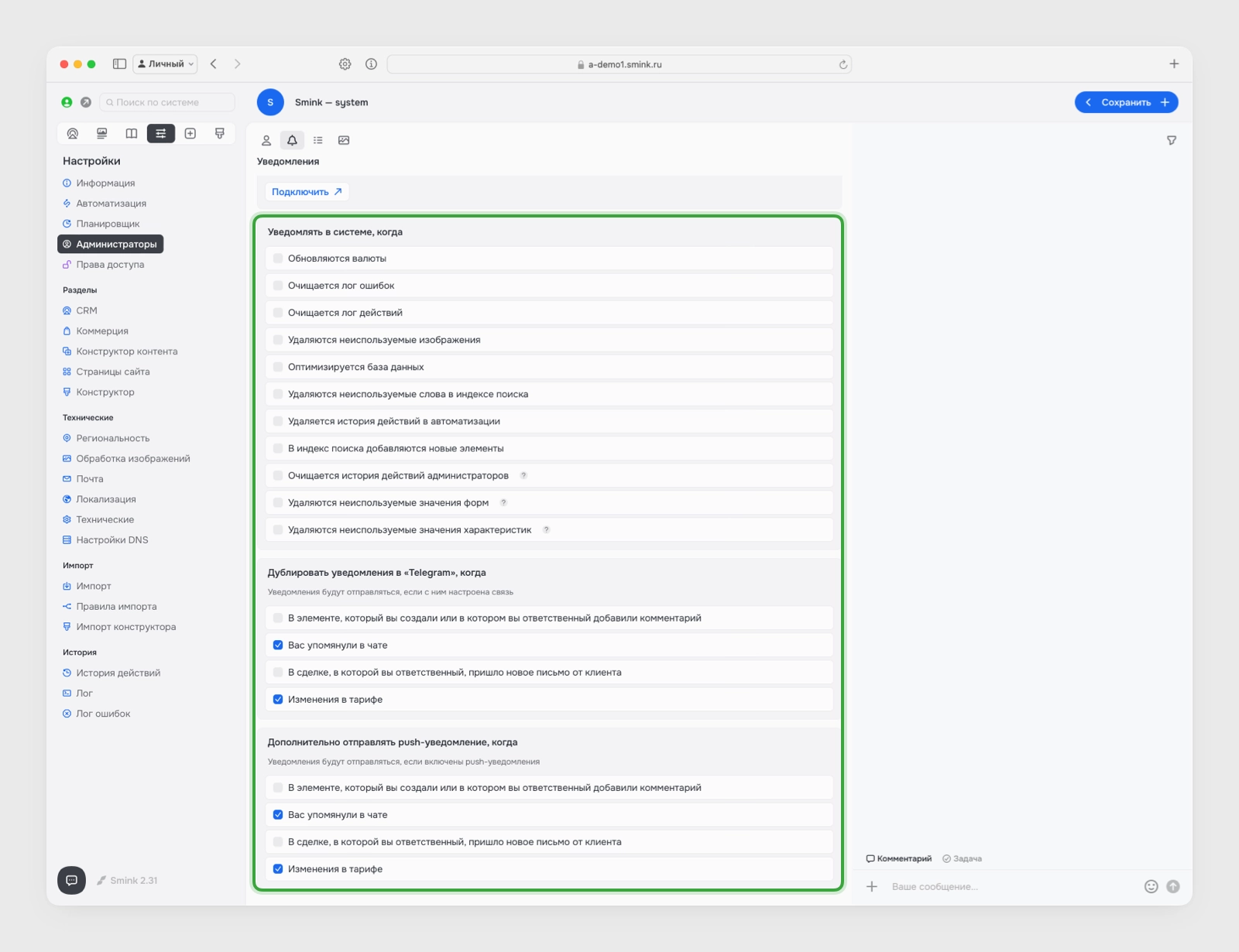The height and width of the screenshot is (952, 1239).
Task: Click the emoji smiley icon in message box
Action: pos(1151,886)
